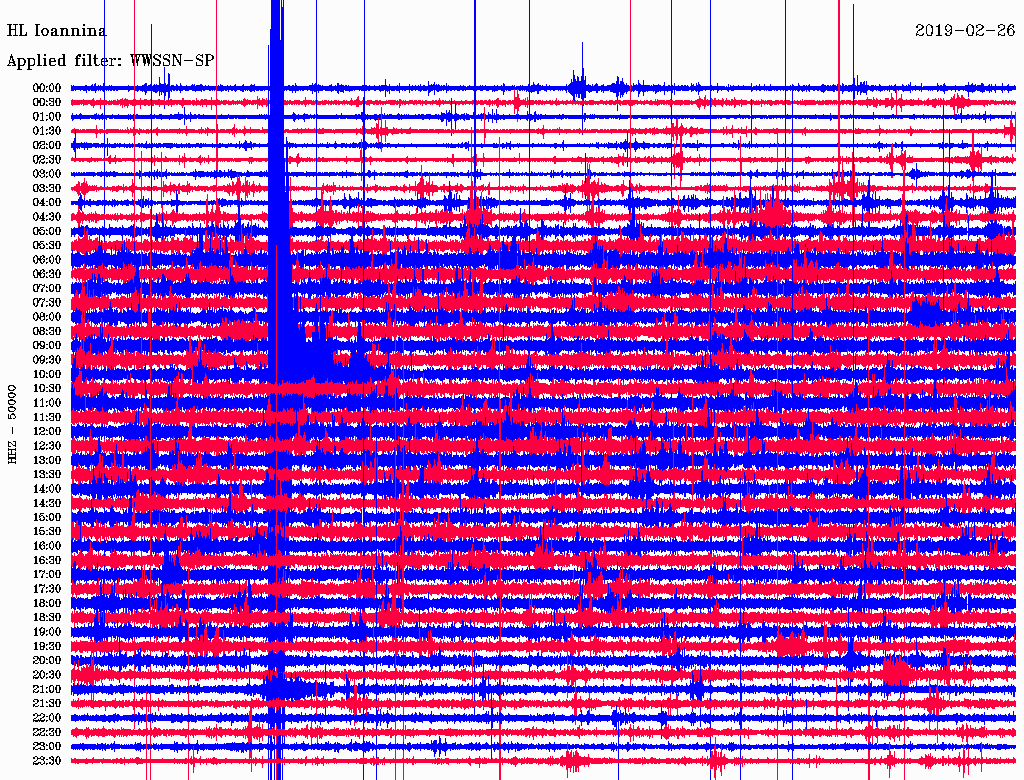
Task: Select the 19:00 time label
Action: [x=47, y=632]
